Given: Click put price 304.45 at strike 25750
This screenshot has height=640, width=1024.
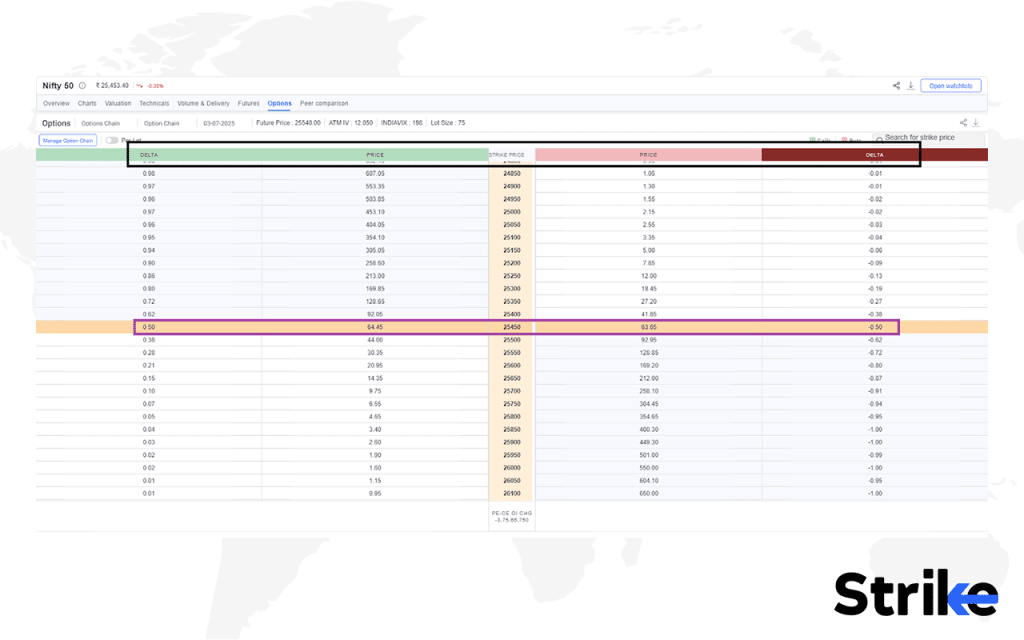Looking at the screenshot, I should pyautogui.click(x=648, y=404).
